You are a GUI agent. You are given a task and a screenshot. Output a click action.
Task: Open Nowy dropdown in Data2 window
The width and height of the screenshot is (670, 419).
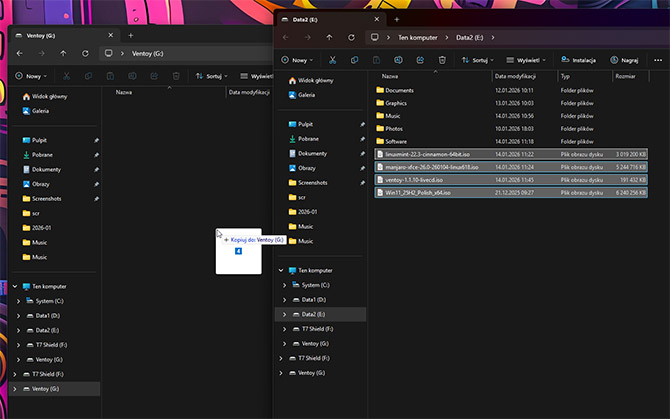297,60
